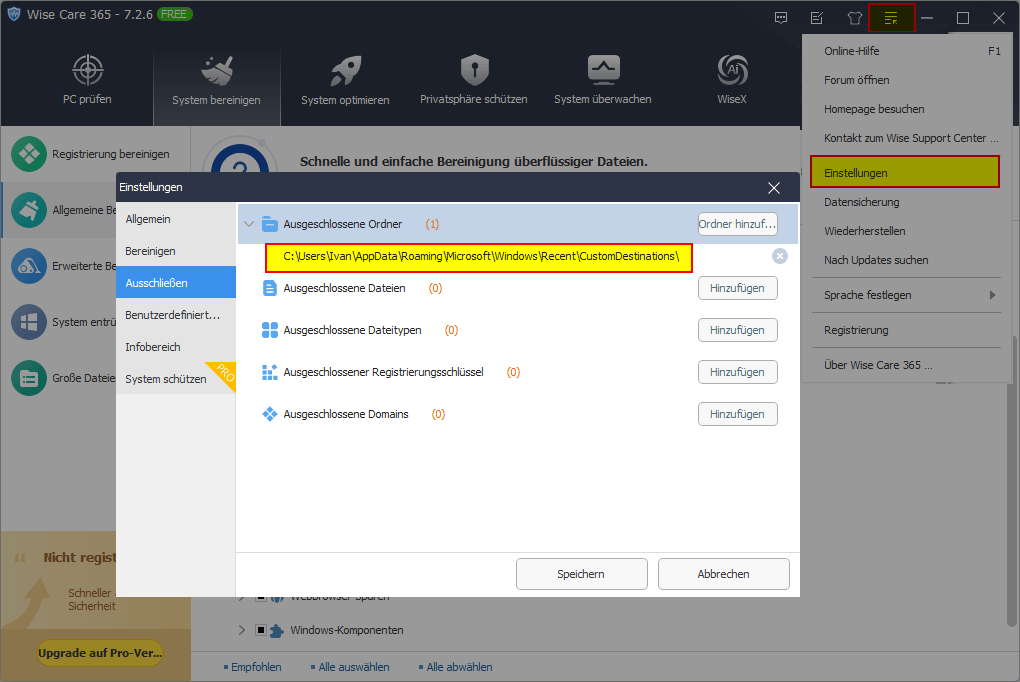This screenshot has height=682, width=1020.
Task: Click the Ordner hinzufügen button
Action: [x=738, y=224]
